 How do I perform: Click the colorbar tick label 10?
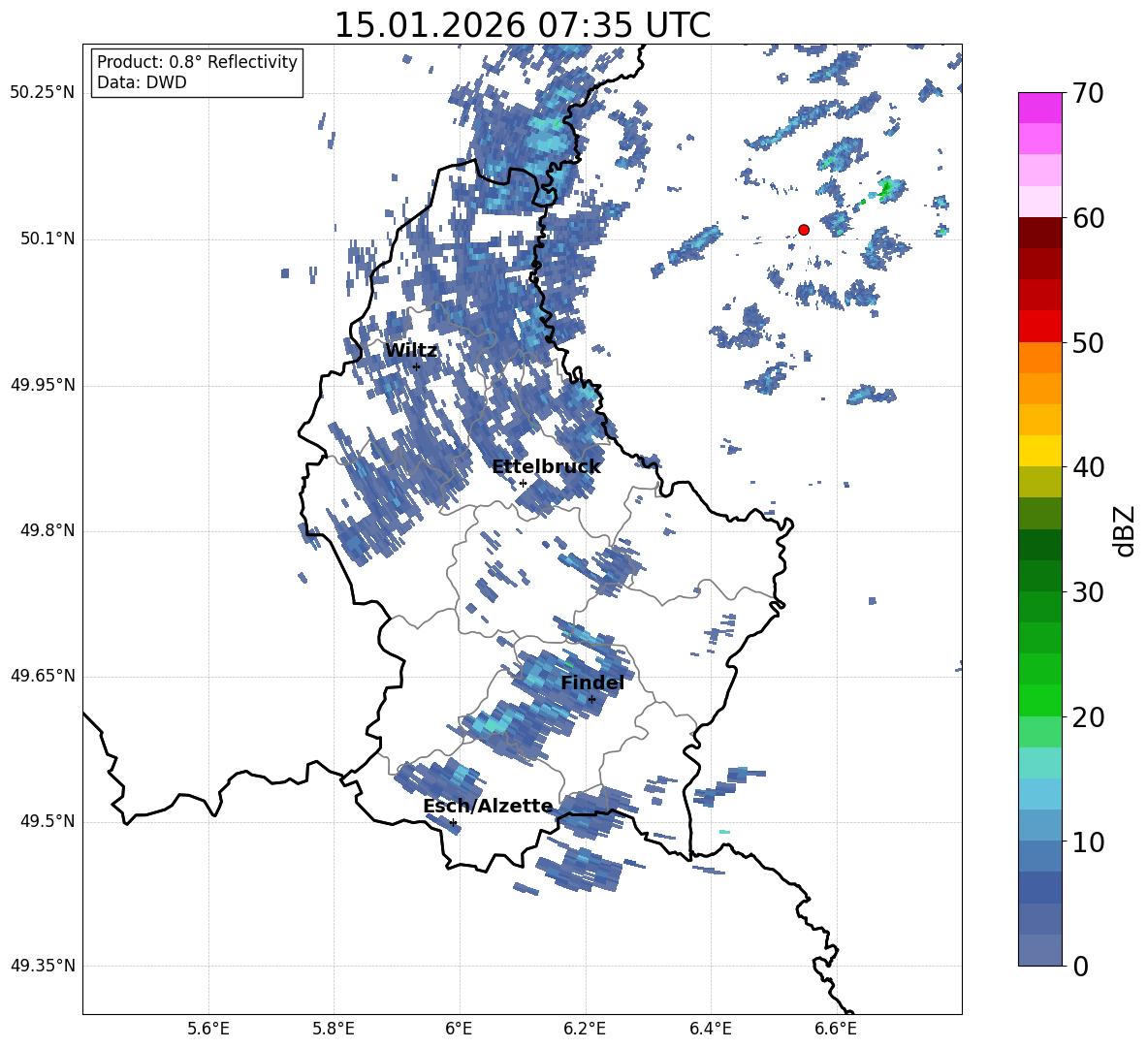[1088, 842]
